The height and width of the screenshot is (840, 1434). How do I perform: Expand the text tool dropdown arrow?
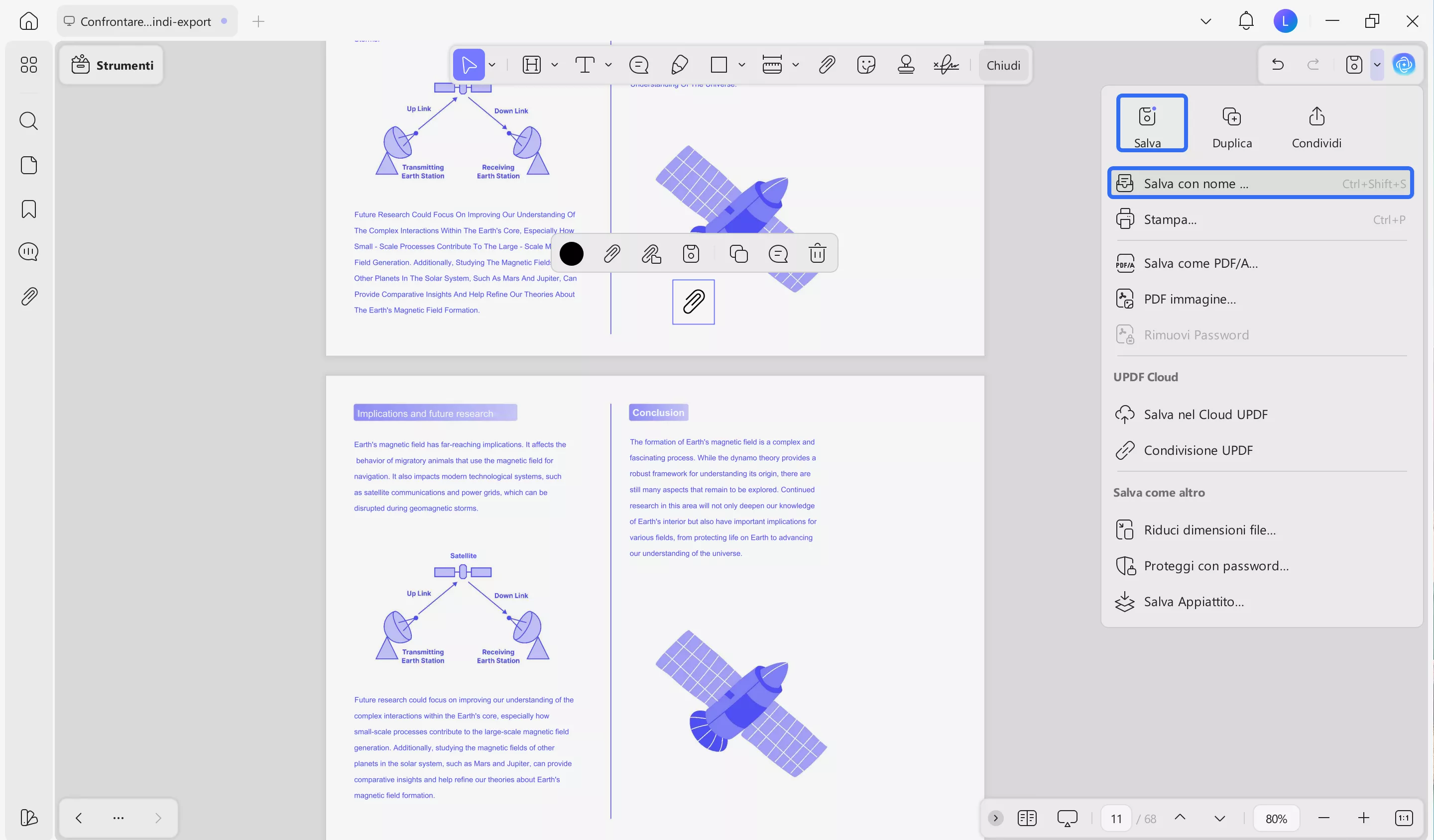point(608,65)
